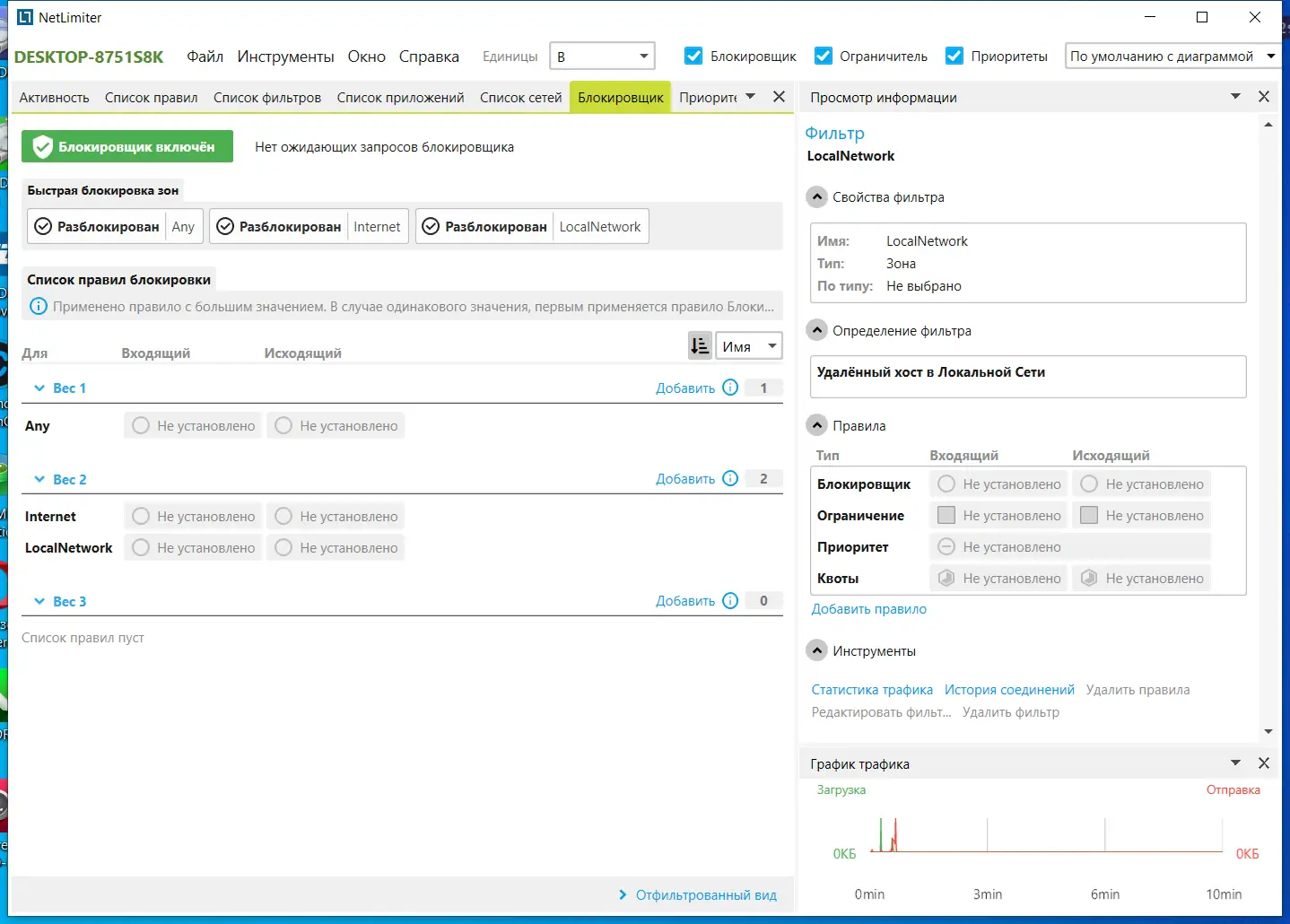Click the NetLimiter app icon in title bar
Viewport: 1290px width, 924px height.
point(25,17)
